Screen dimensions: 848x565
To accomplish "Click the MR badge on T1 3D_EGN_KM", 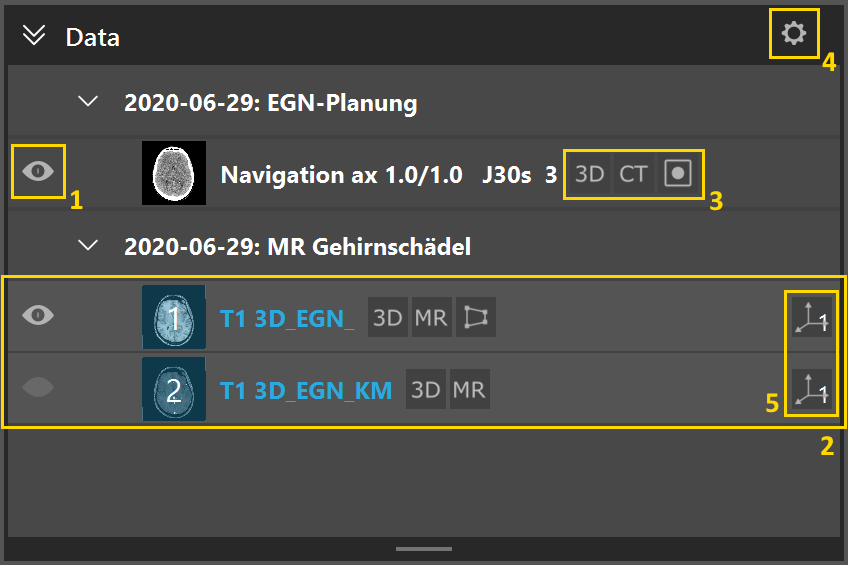I will 468,389.
